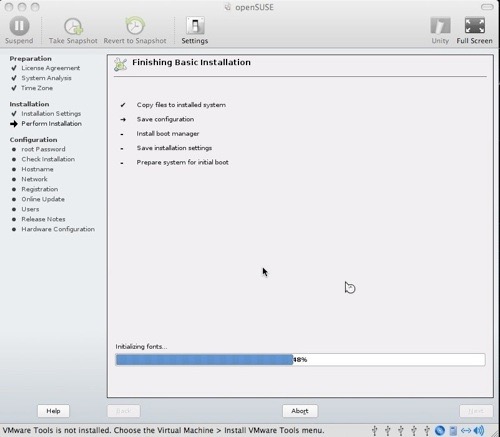Image resolution: width=500 pixels, height=437 pixels.
Task: Click the installation progress bar
Action: (x=300, y=360)
